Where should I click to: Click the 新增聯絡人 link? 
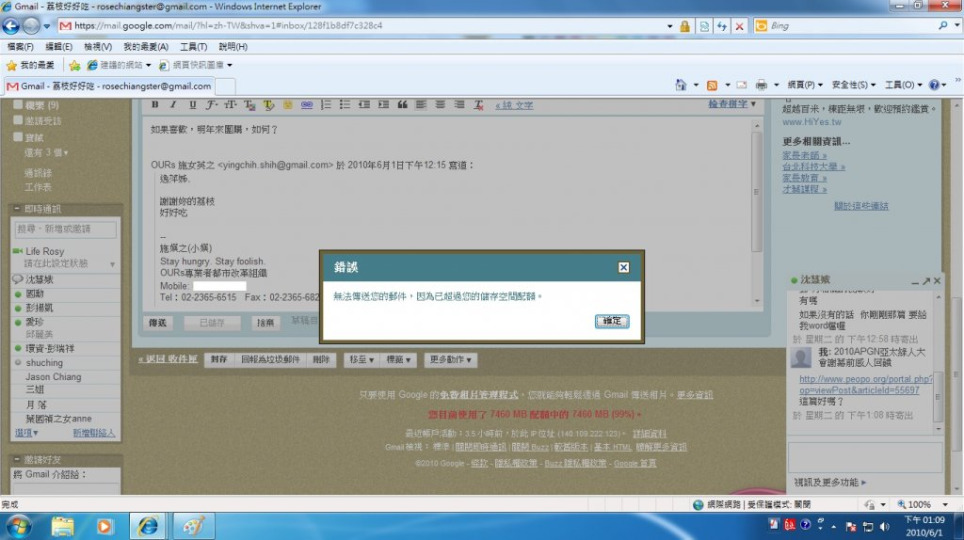pos(93,433)
